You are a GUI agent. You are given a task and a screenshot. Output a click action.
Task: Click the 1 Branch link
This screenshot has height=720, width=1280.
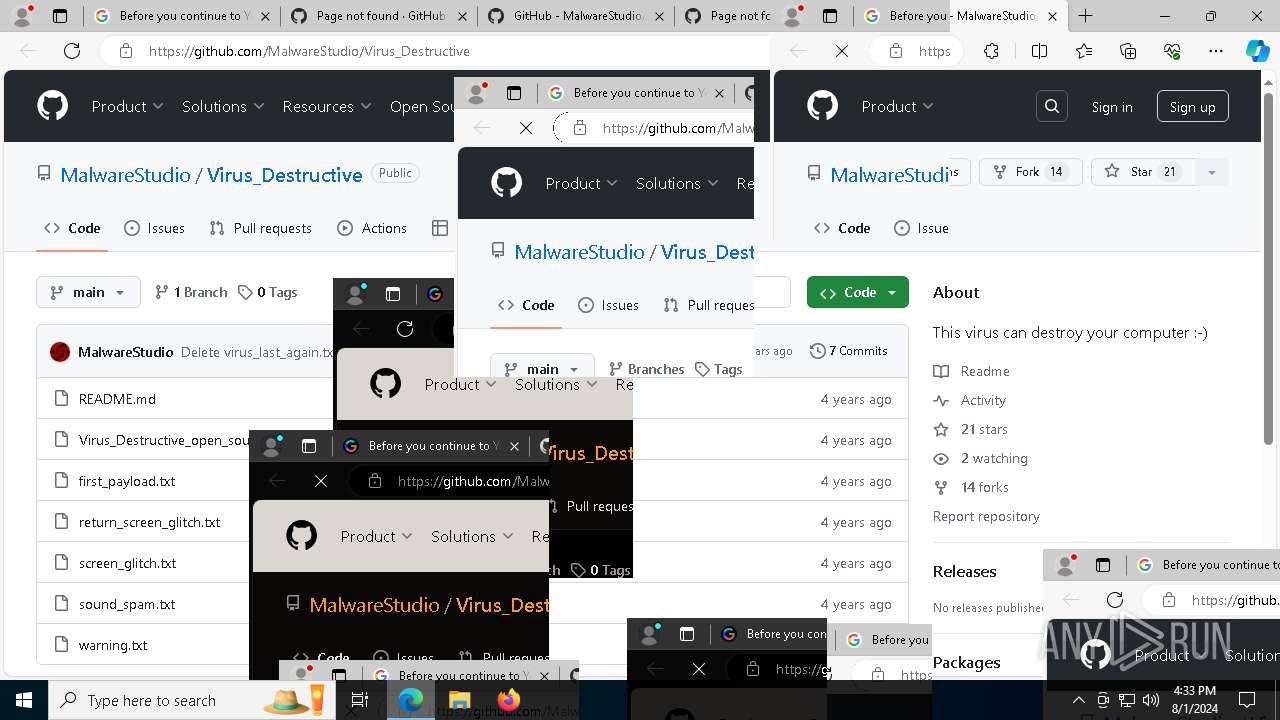pos(191,292)
